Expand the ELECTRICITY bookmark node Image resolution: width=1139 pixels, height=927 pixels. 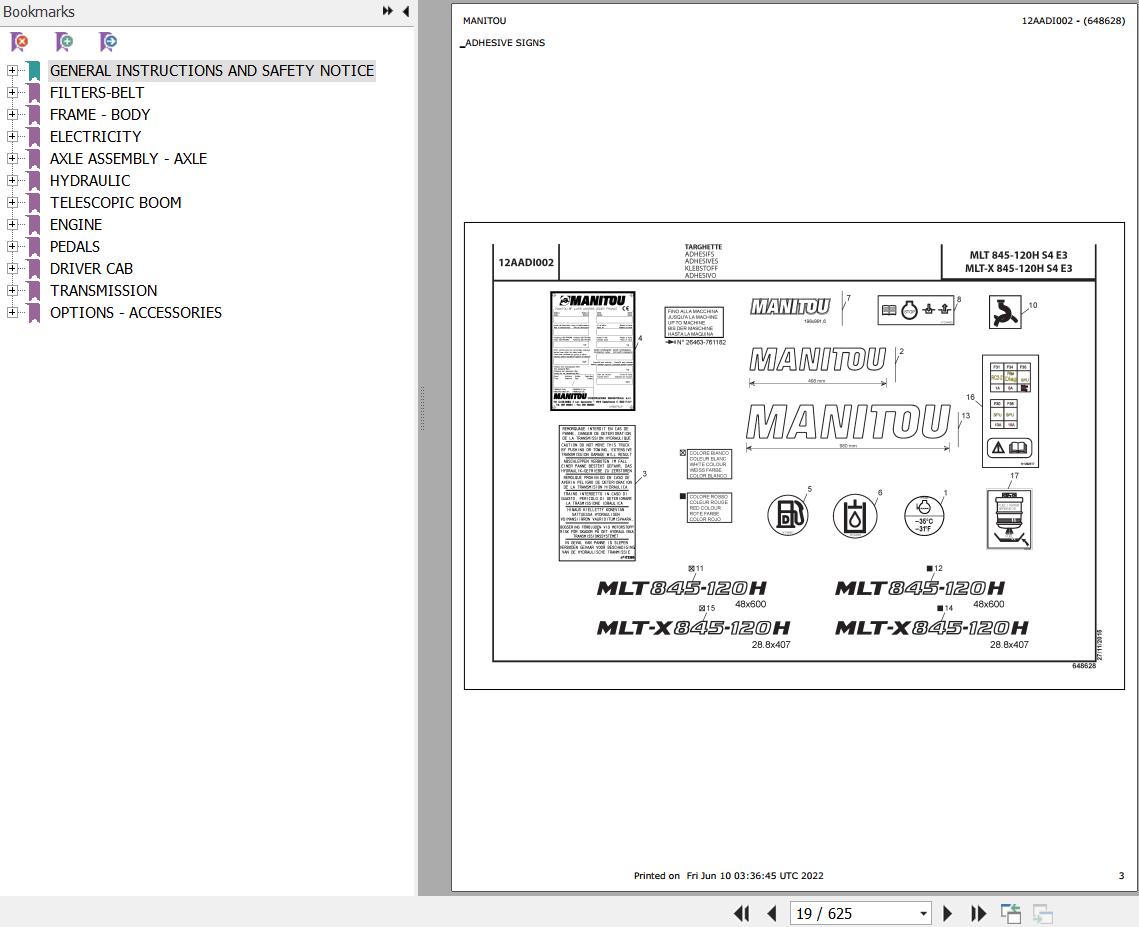click(x=12, y=136)
